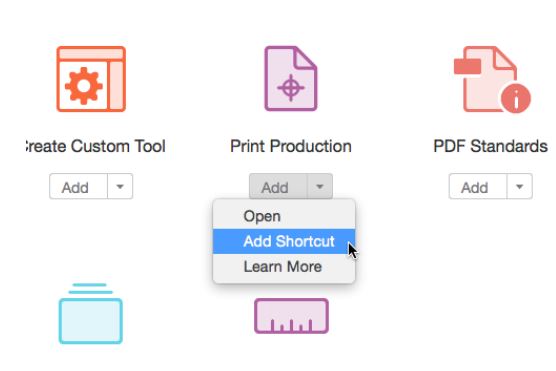Click the orange gear in Custom Tool icon
This screenshot has height=371, width=556.
pyautogui.click(x=84, y=86)
